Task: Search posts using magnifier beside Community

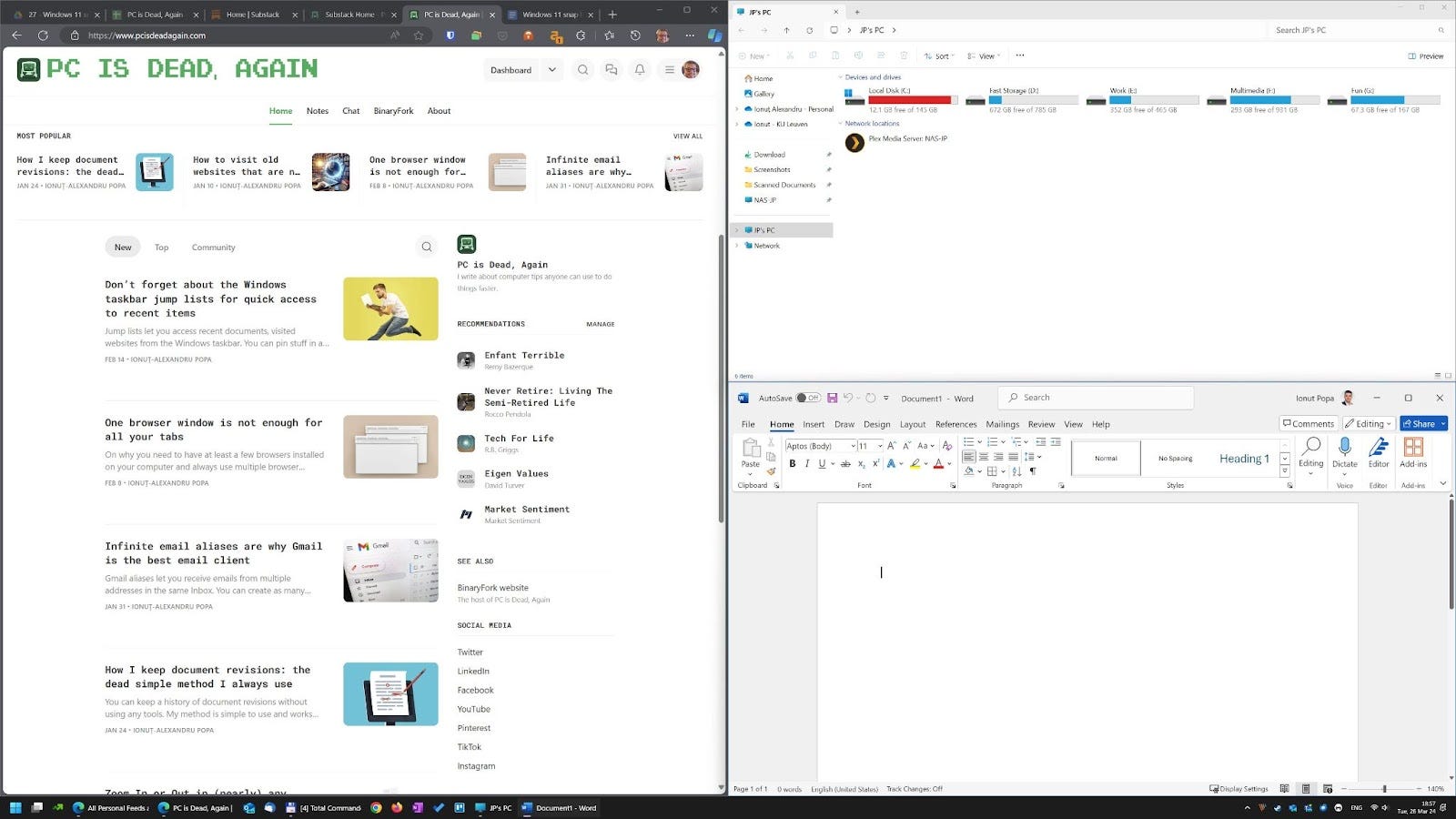Action: (427, 247)
